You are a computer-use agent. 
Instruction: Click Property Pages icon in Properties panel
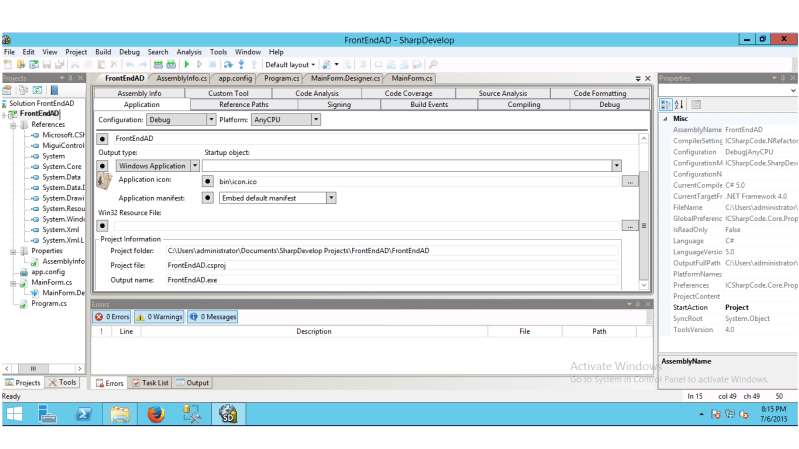(696, 104)
